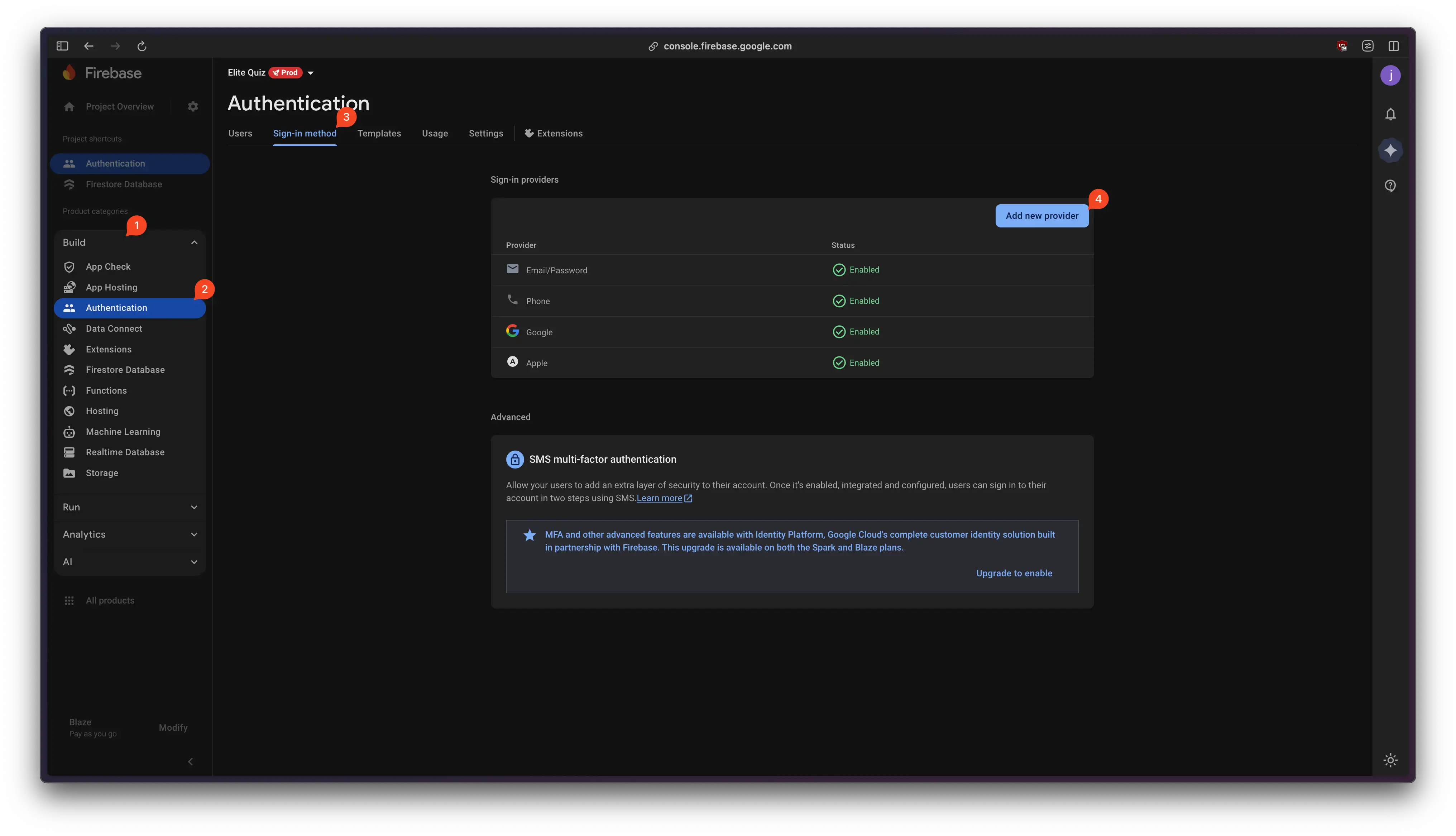The width and height of the screenshot is (1456, 836).
Task: Collapse the sidebar with the bottom chevron
Action: (x=191, y=762)
